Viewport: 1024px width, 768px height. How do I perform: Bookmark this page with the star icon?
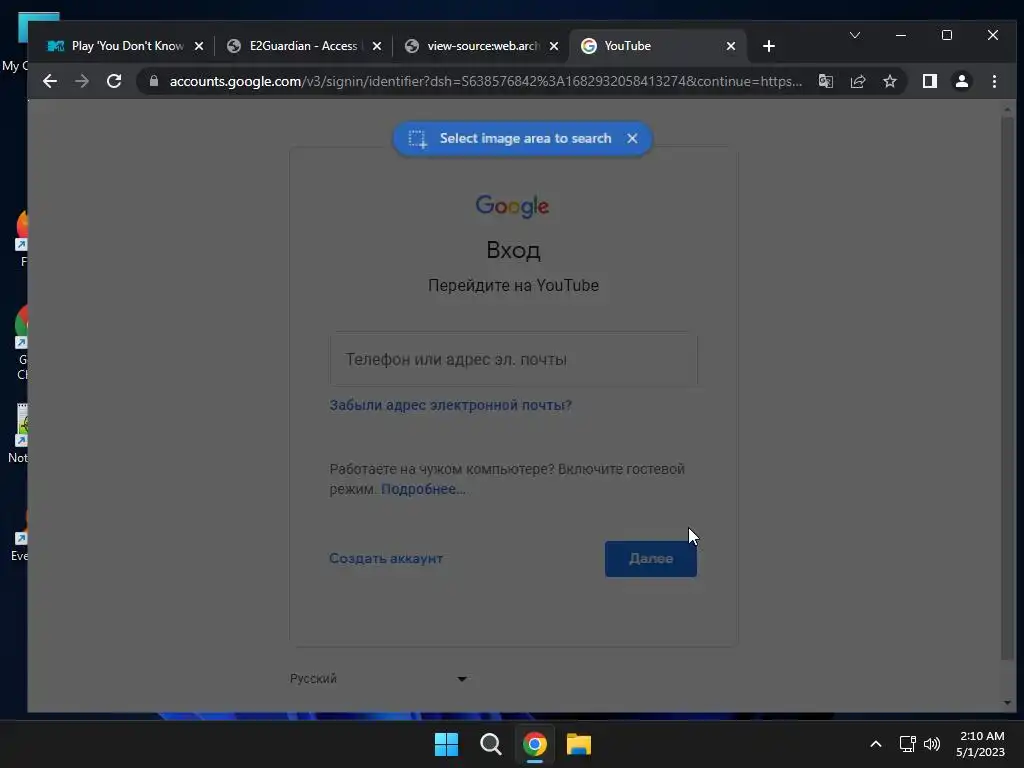tap(889, 81)
